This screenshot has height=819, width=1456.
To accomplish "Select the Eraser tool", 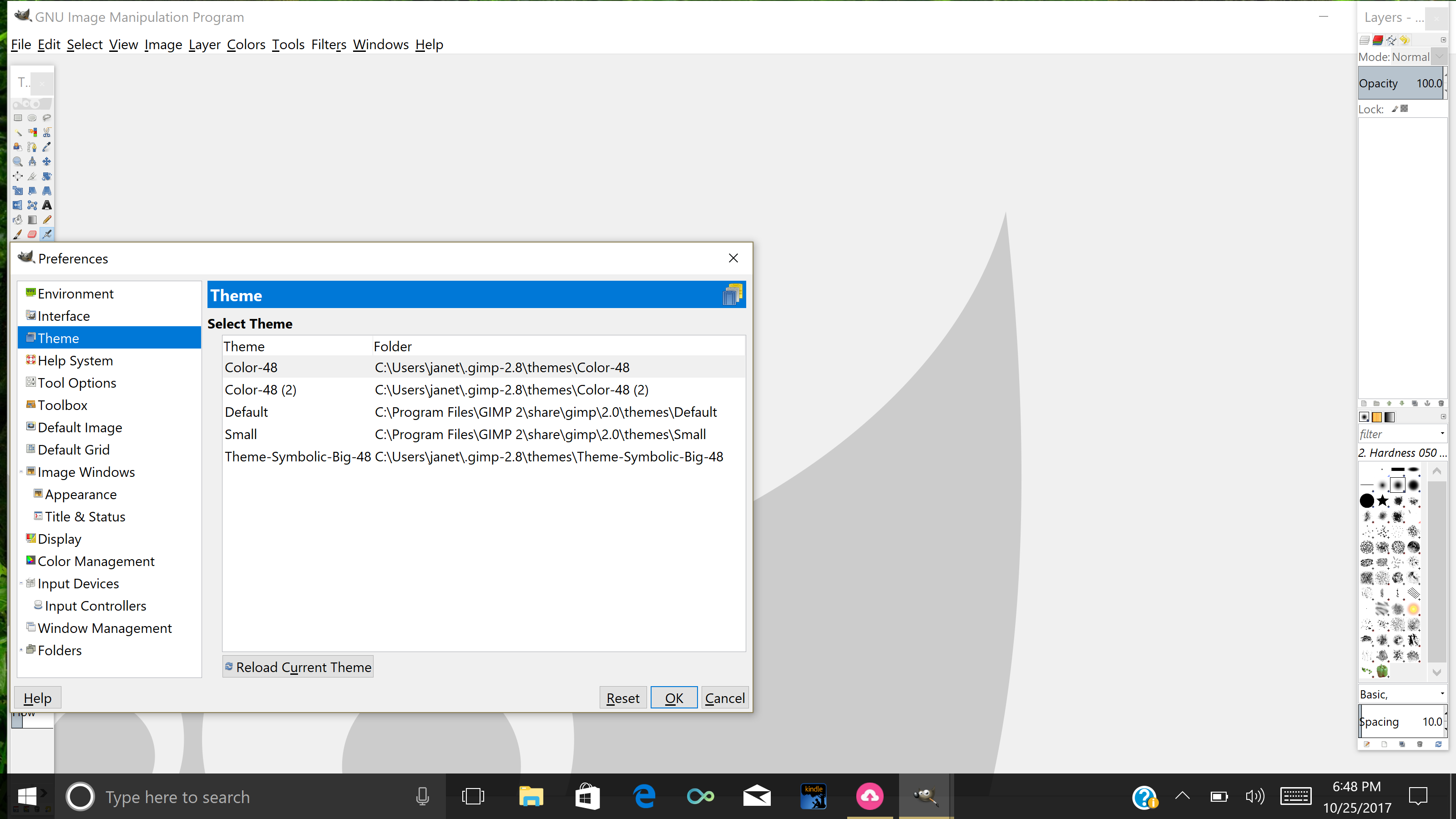I will (x=32, y=234).
